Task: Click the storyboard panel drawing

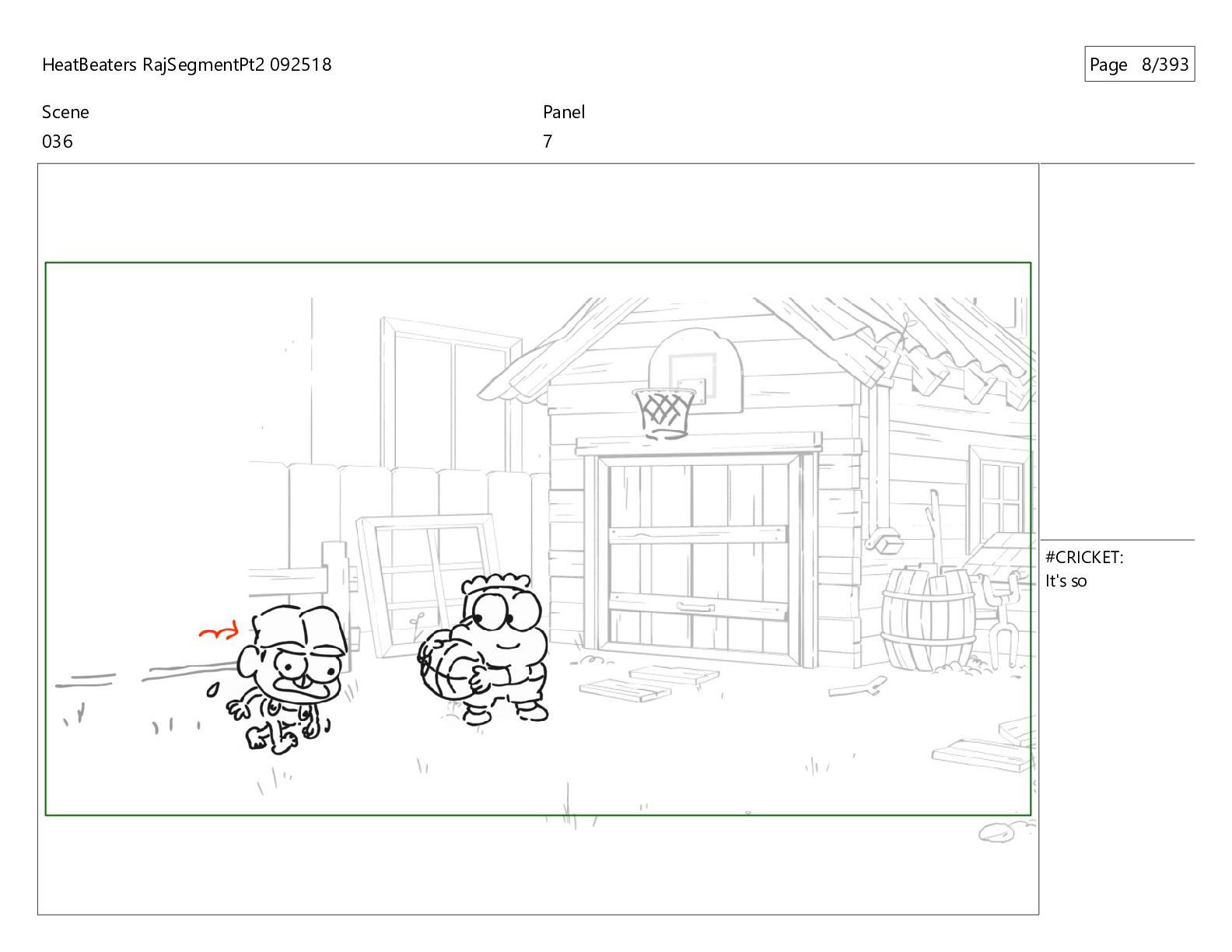Action: 538,539
